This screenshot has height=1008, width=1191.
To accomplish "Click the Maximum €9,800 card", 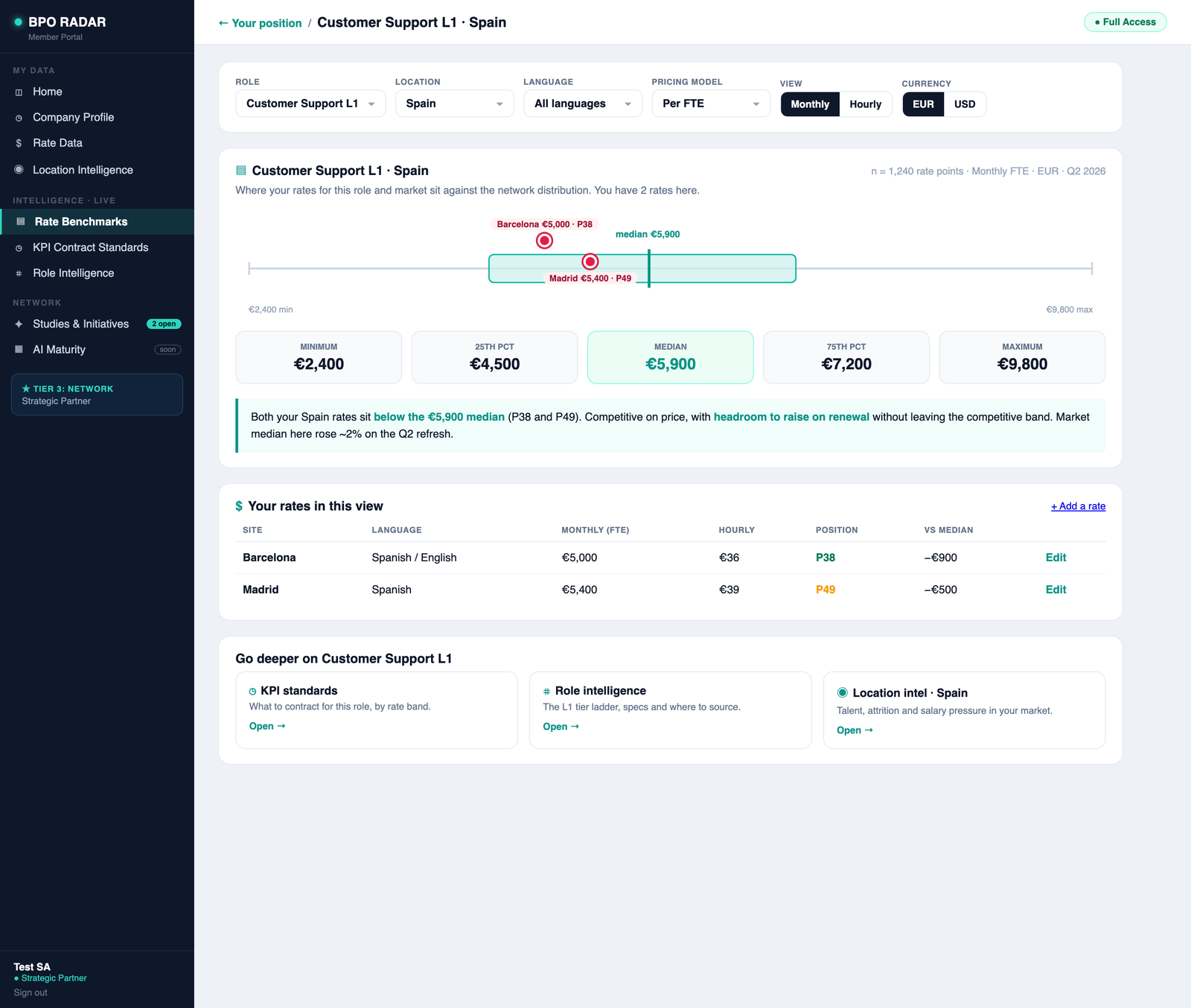I will 1022,357.
